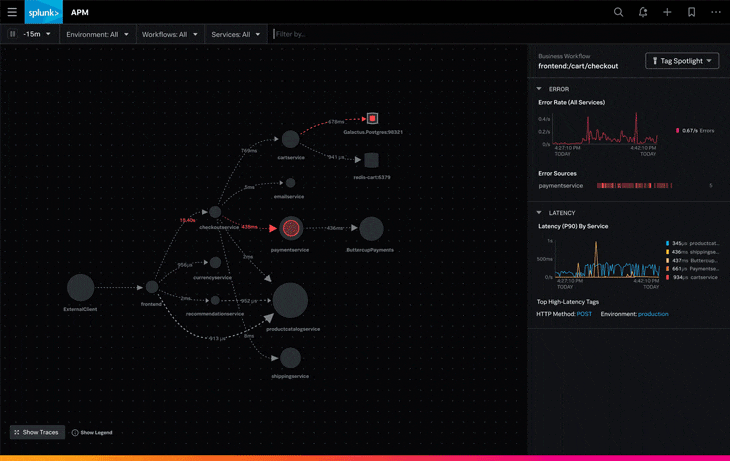This screenshot has width=730, height=461.
Task: Pause live updates with the pause icon
Action: point(12,34)
